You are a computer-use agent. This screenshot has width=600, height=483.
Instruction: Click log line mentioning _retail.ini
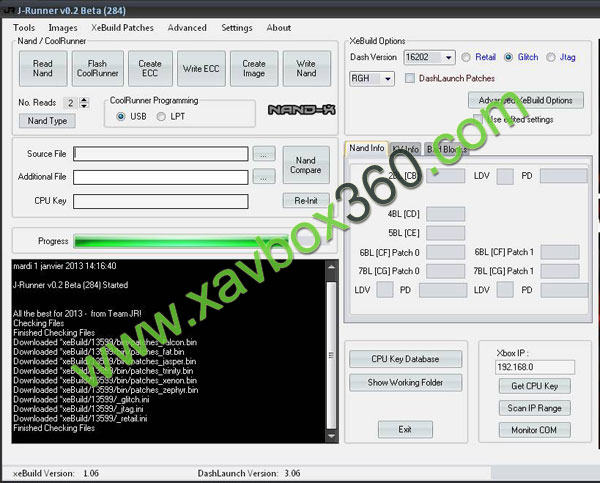[x=80, y=418]
